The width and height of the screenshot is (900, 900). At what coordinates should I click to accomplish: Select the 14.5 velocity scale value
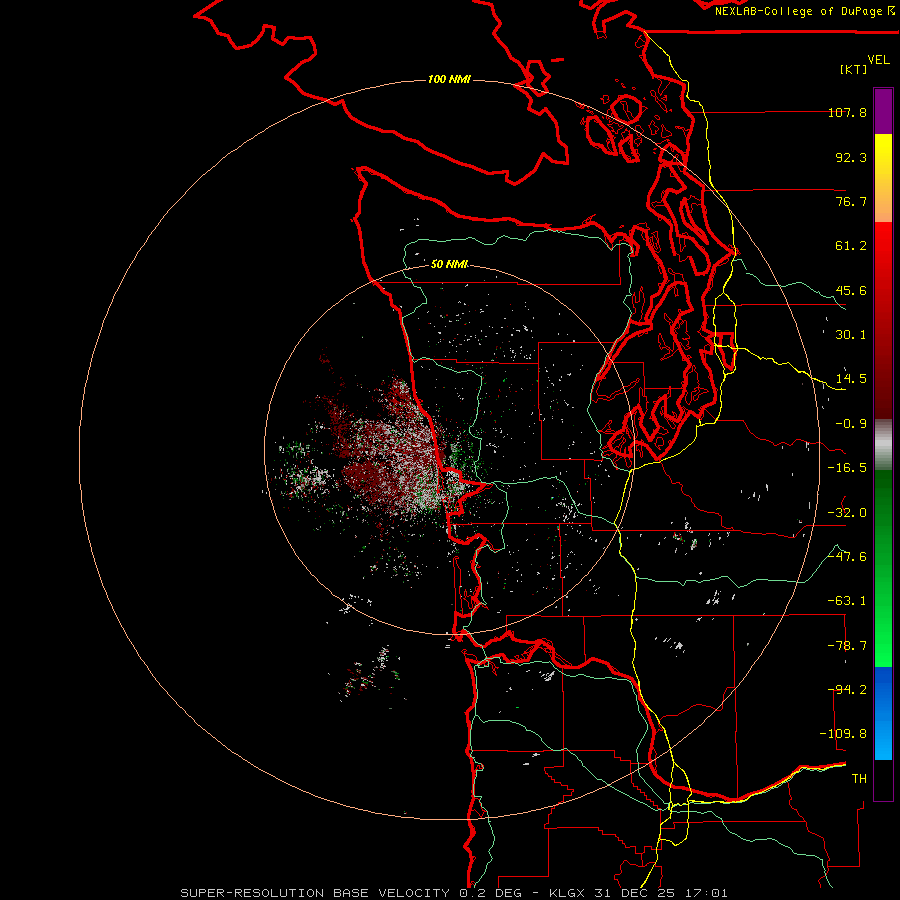coord(851,379)
